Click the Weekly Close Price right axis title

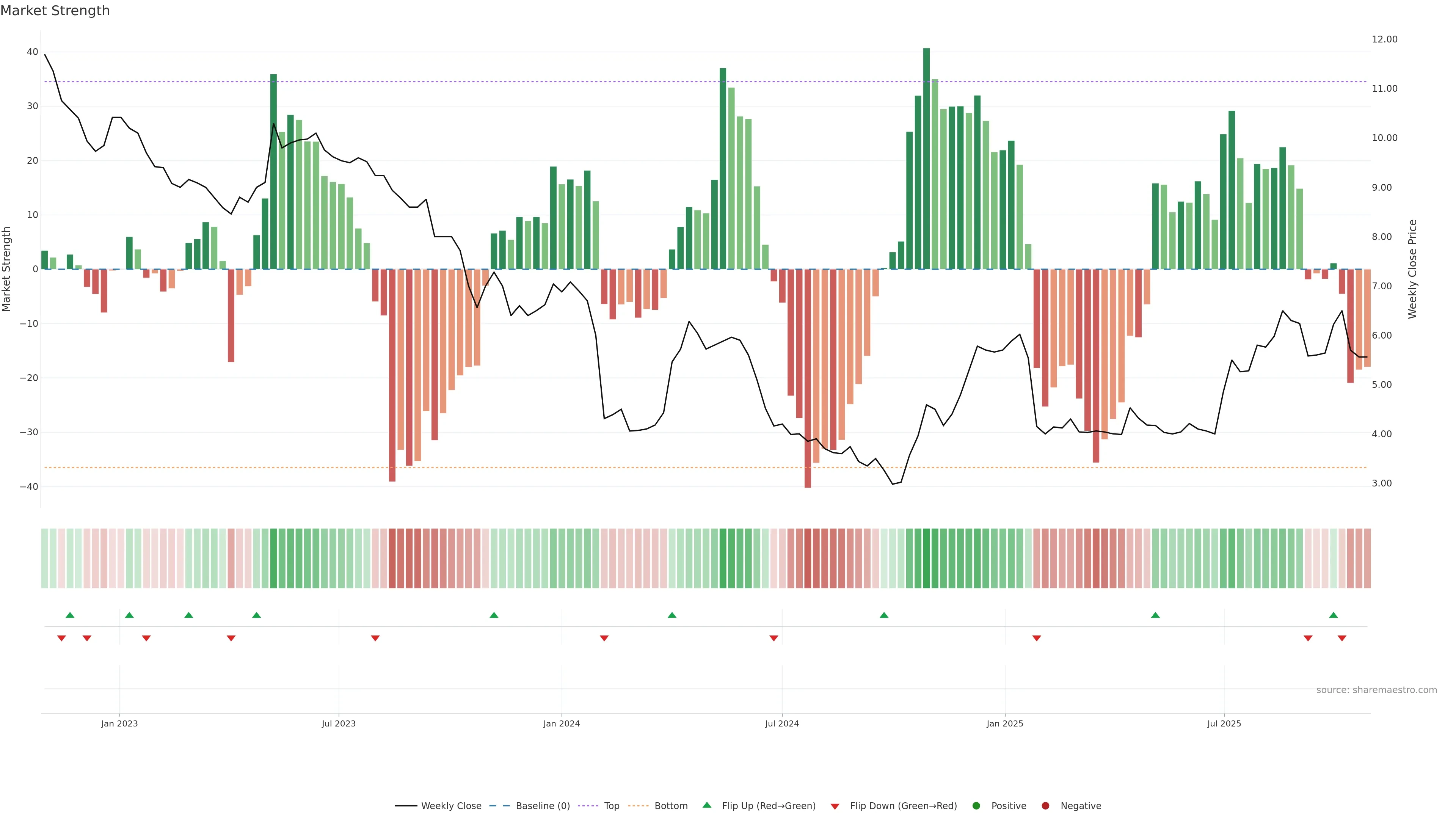coord(1412,269)
